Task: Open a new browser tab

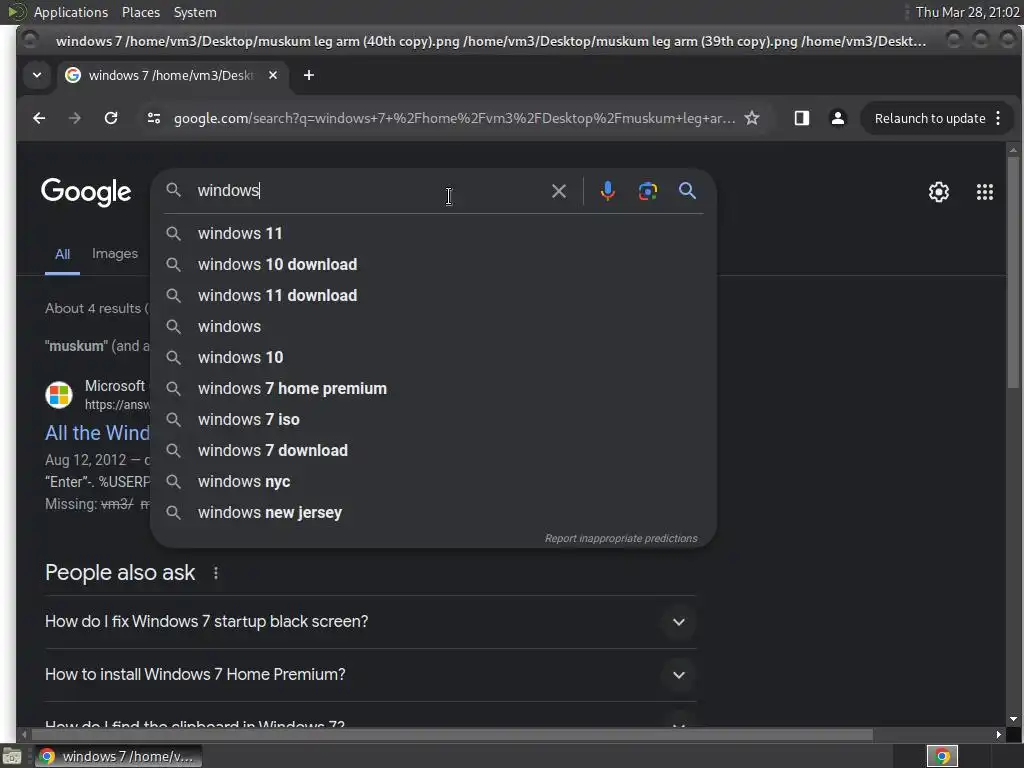Action: 309,75
